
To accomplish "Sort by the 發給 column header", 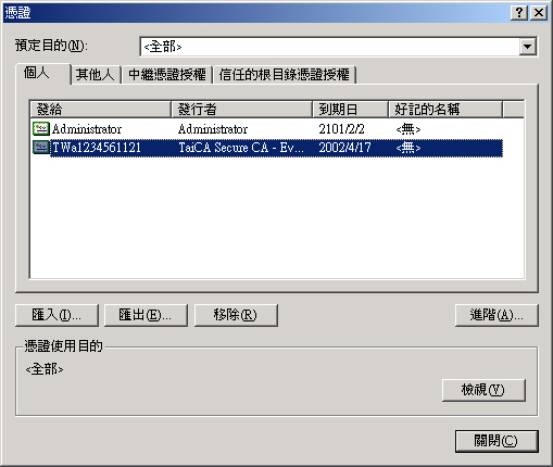I will click(x=100, y=109).
